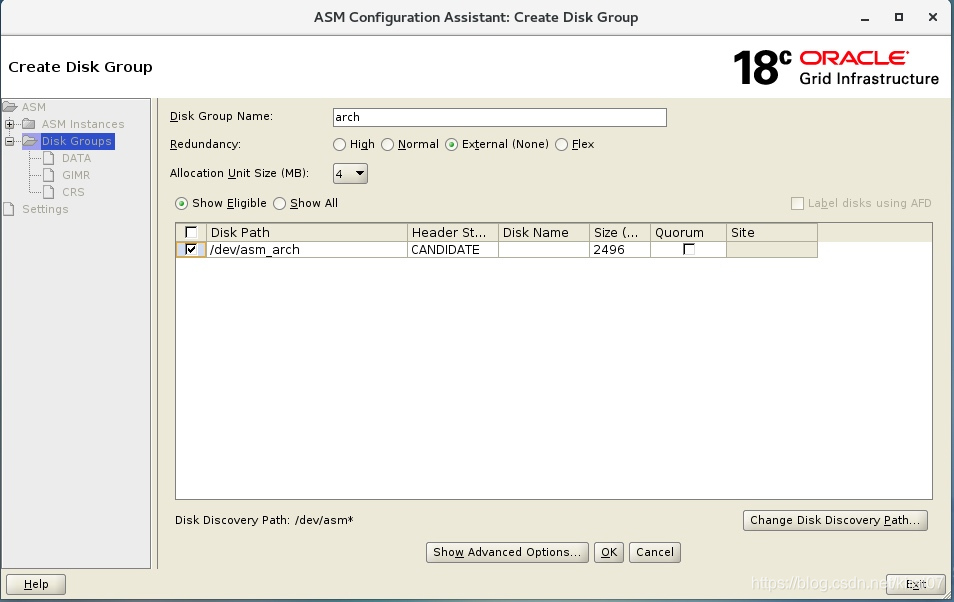Confirm with the OK button
954x602 pixels.
coord(608,553)
